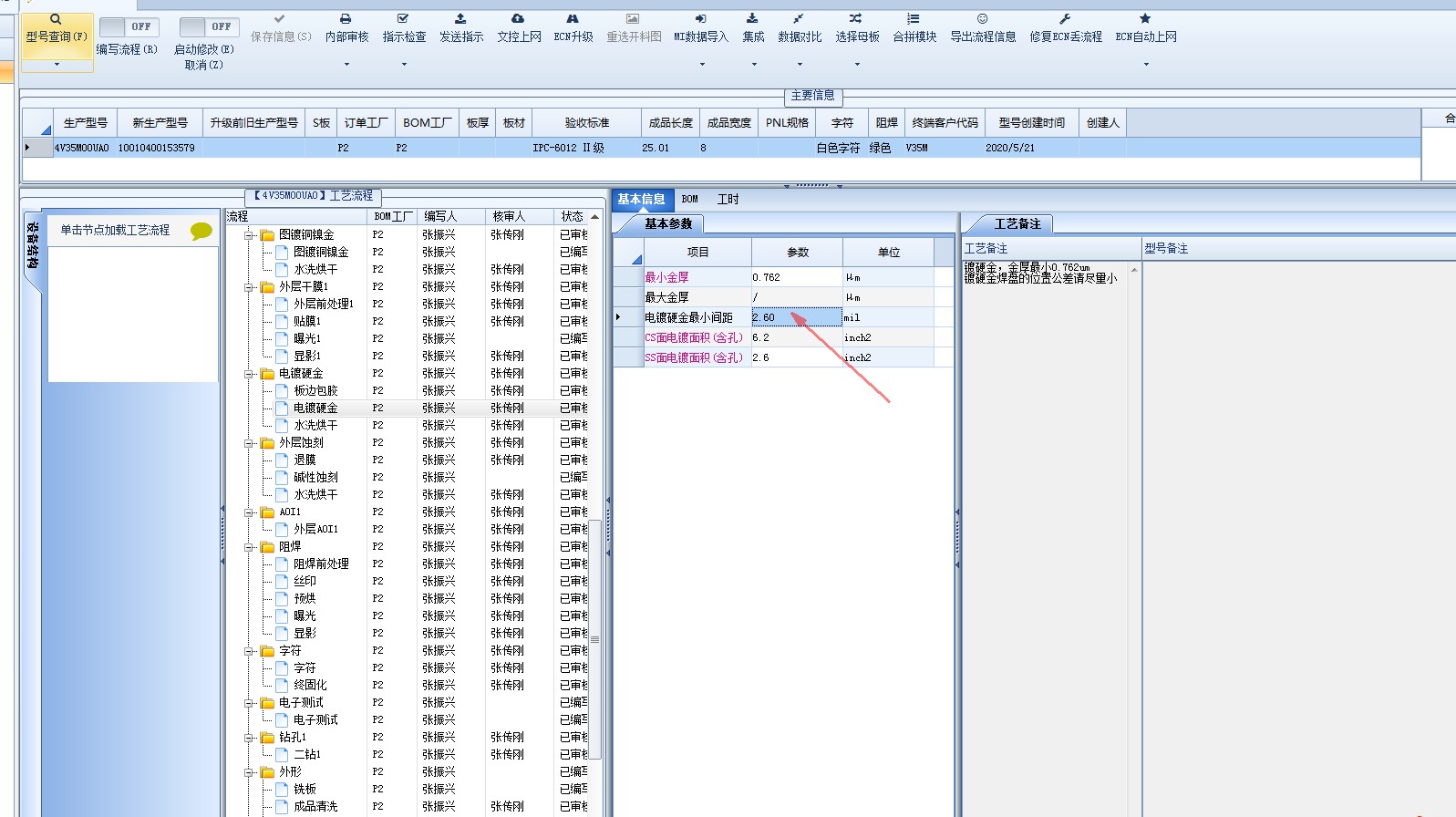The width and height of the screenshot is (1456, 817).
Task: Click the 最小金厚 value 0.762
Action: [x=797, y=277]
